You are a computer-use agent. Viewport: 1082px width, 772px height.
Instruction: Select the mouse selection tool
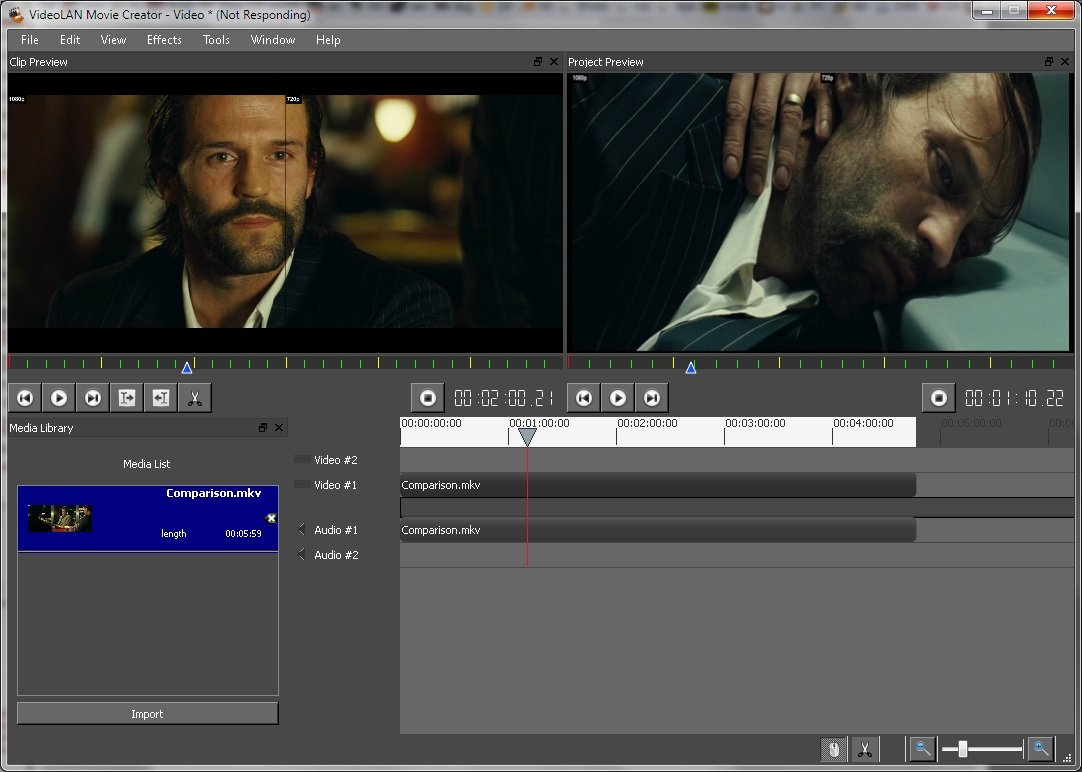(x=833, y=748)
